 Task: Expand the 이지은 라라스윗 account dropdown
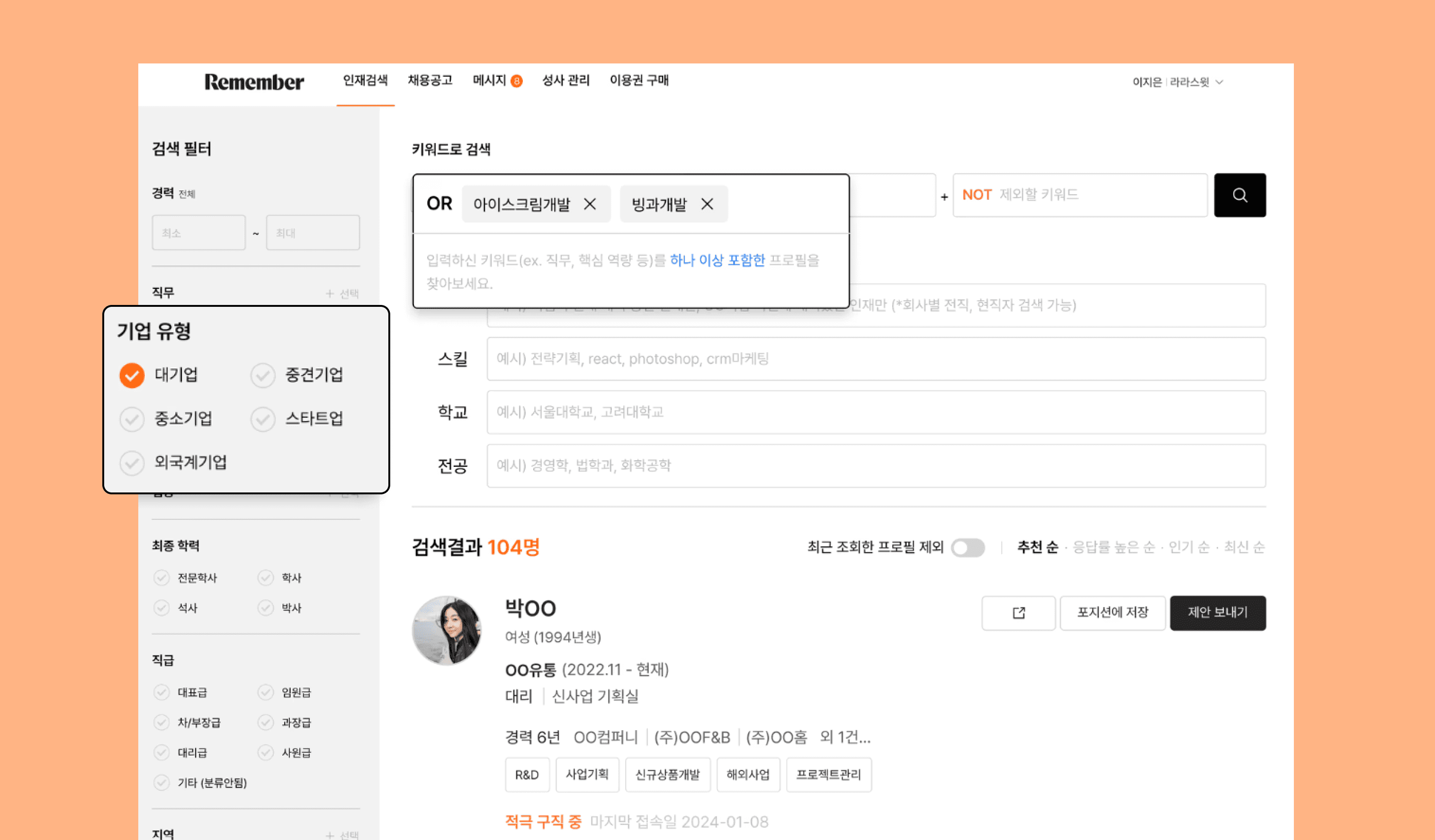[1178, 82]
